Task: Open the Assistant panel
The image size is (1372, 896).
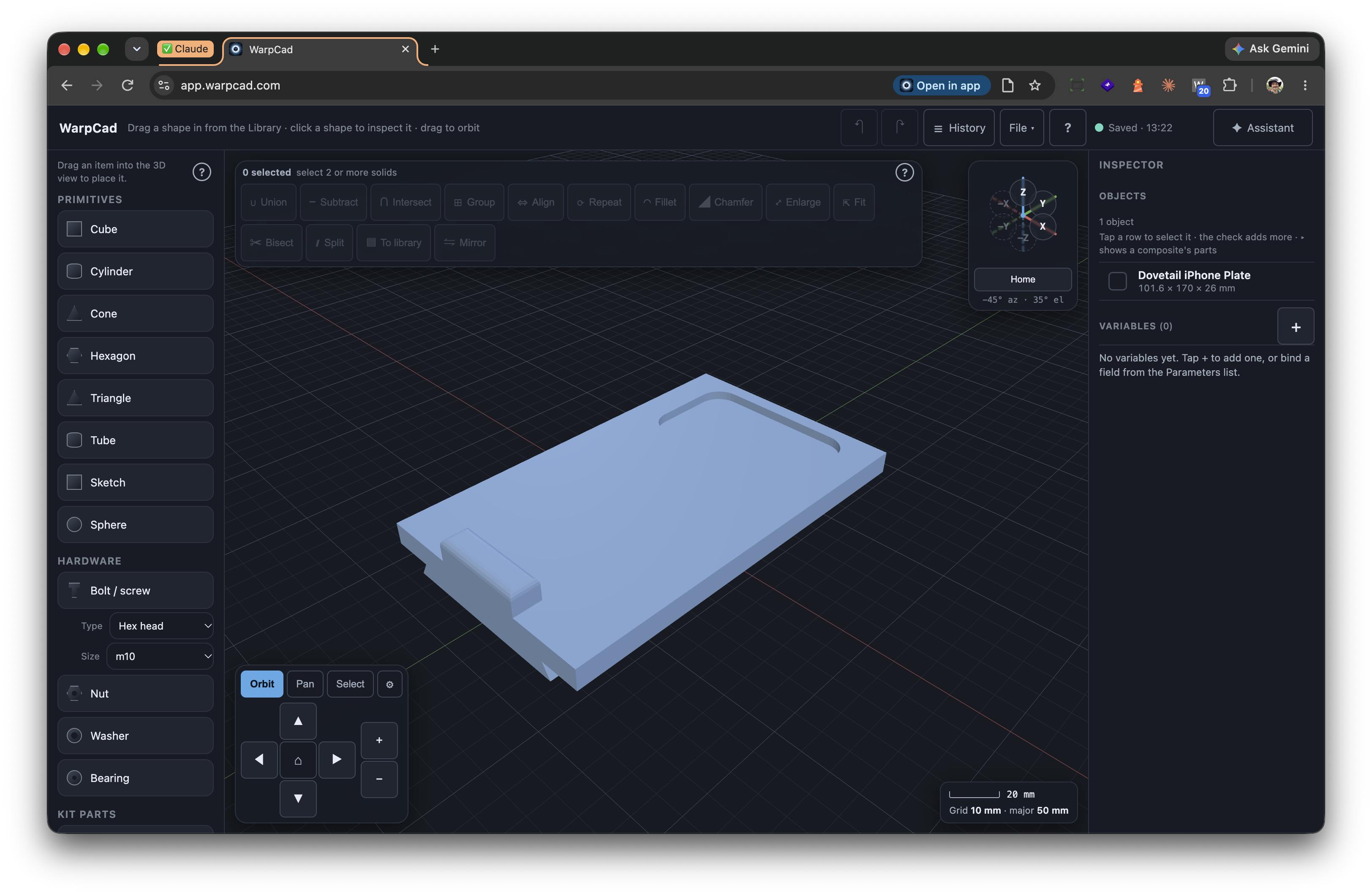Action: pos(1263,128)
